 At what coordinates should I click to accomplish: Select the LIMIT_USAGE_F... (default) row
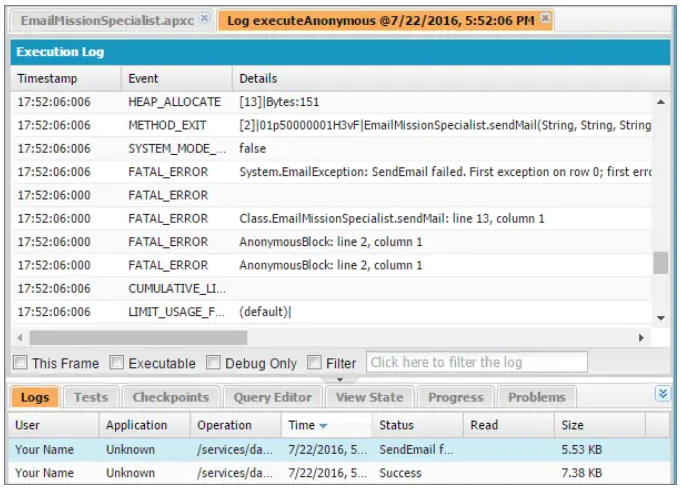click(331, 312)
